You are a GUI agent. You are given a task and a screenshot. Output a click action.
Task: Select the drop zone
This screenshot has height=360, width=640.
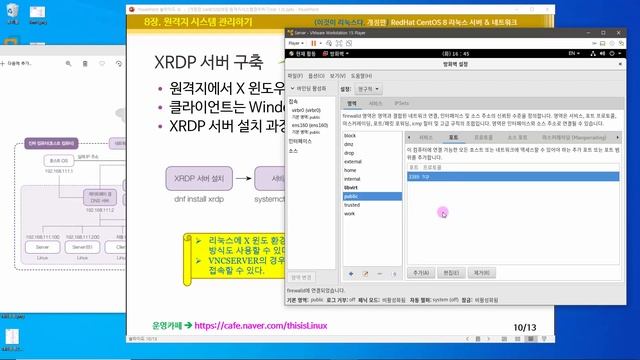[372, 153]
